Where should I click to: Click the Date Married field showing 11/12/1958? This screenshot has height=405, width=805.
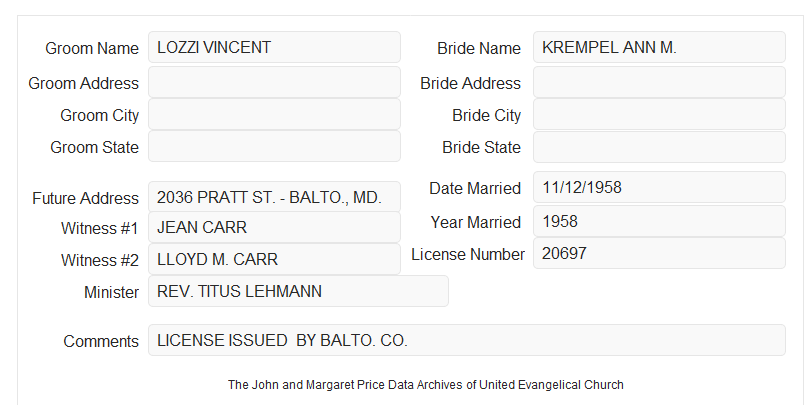coord(659,187)
